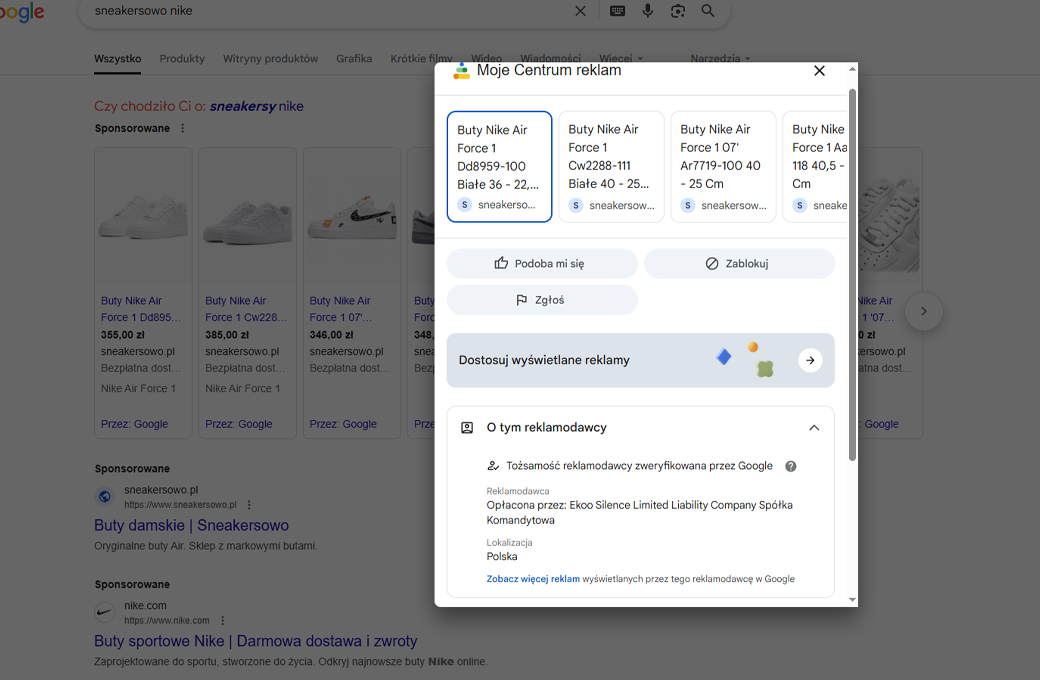Click the product thumbnail priced 385,00 zł
Viewport: 1040px width, 680px height.
[x=247, y=218]
